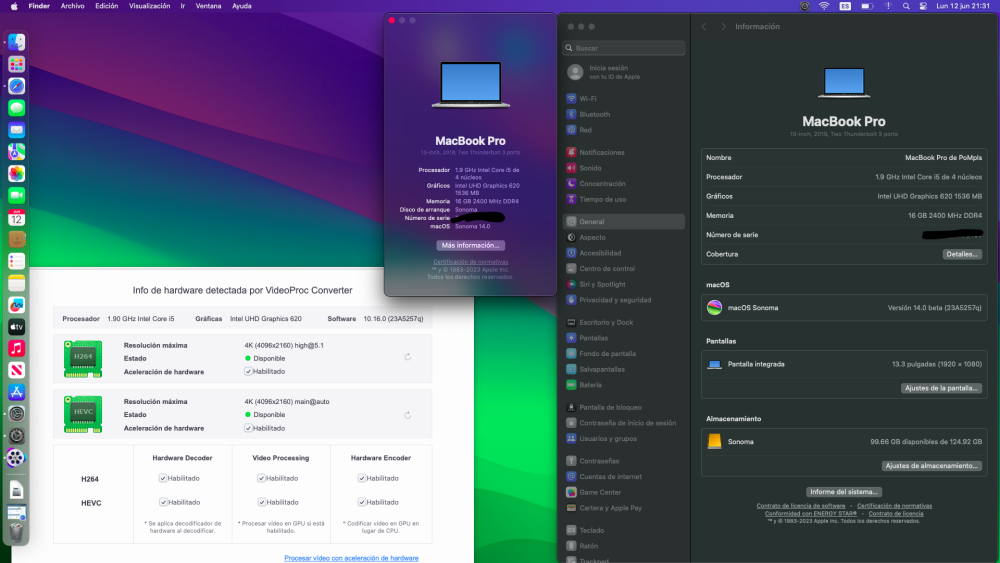1000x563 pixels.
Task: Click Informe del sistema button
Action: (844, 492)
